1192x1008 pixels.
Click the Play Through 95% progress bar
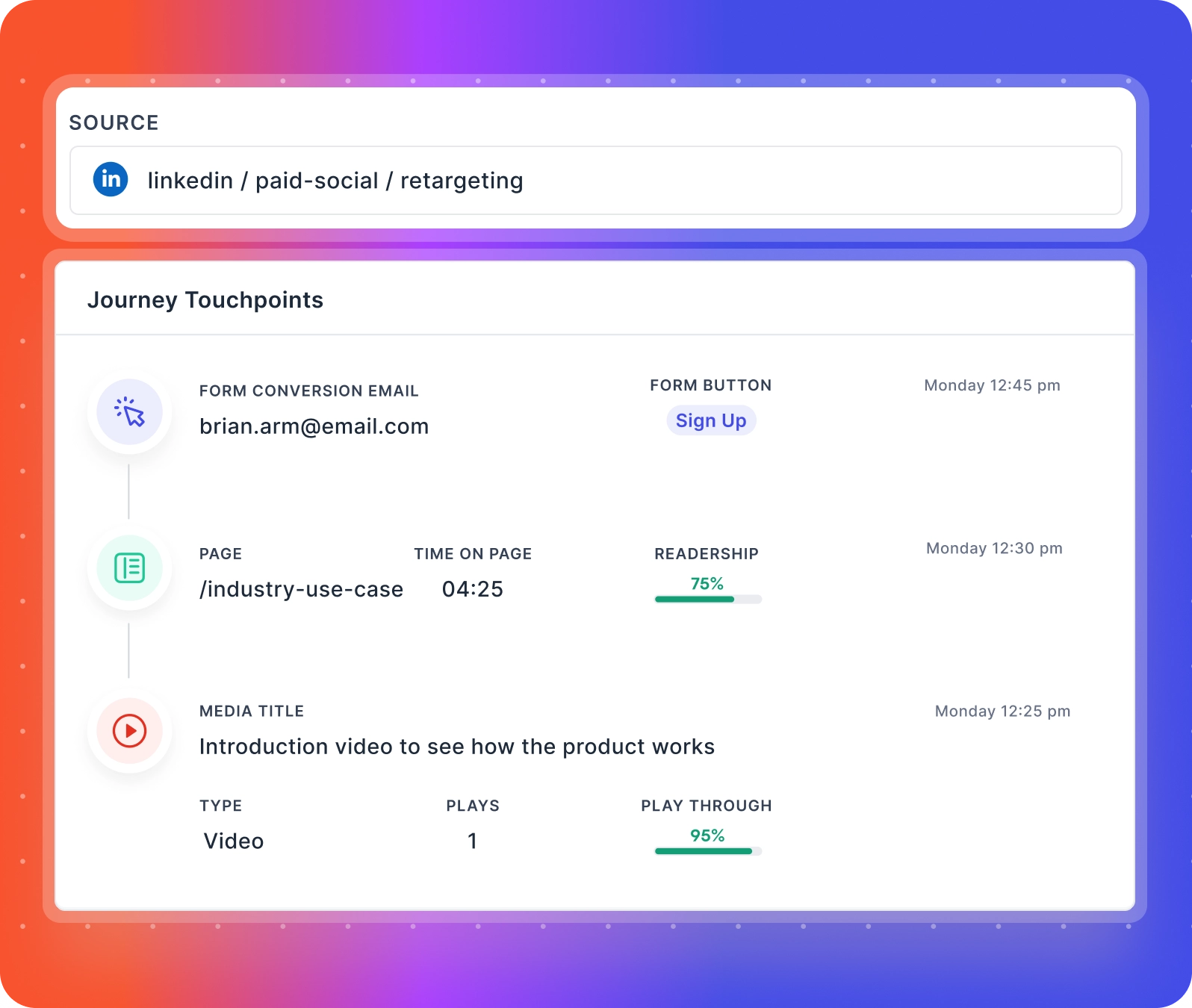click(707, 851)
